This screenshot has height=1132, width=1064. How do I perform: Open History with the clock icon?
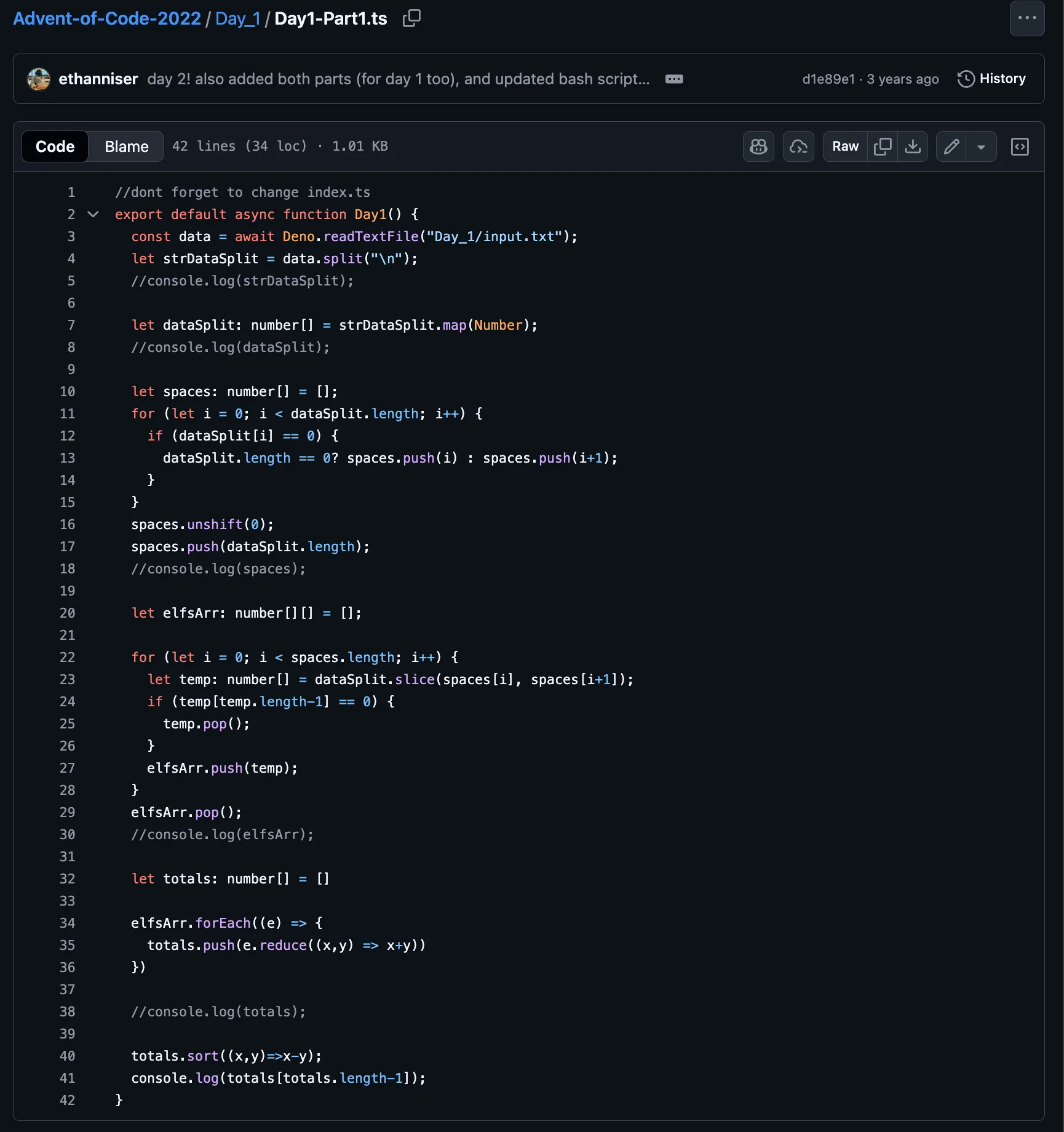point(991,79)
